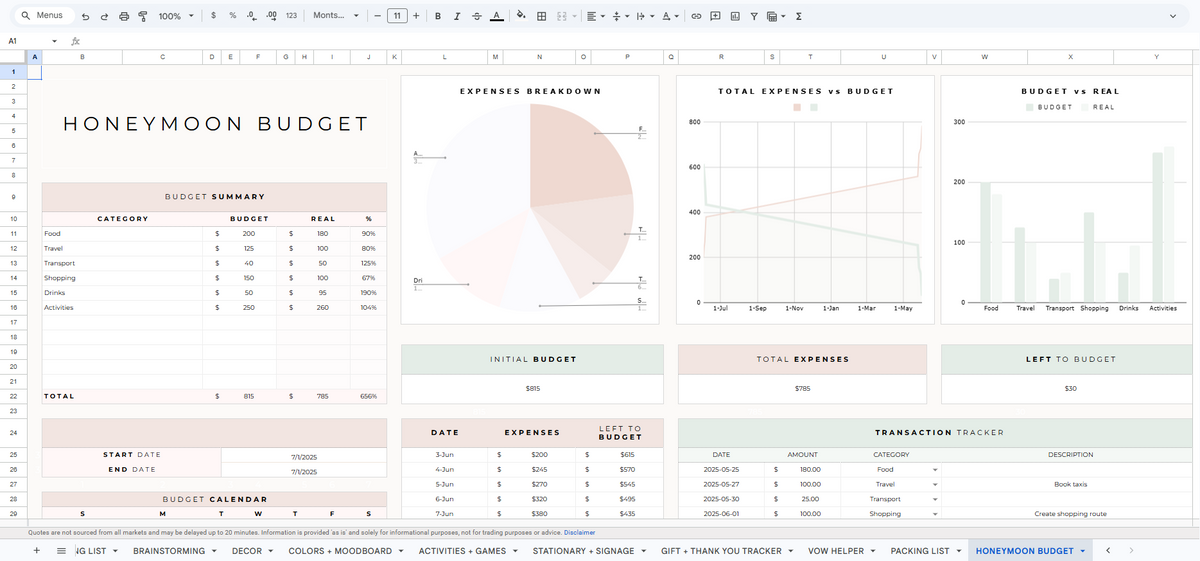The height and width of the screenshot is (561, 1200).
Task: Click the Insert chart icon
Action: (735, 16)
